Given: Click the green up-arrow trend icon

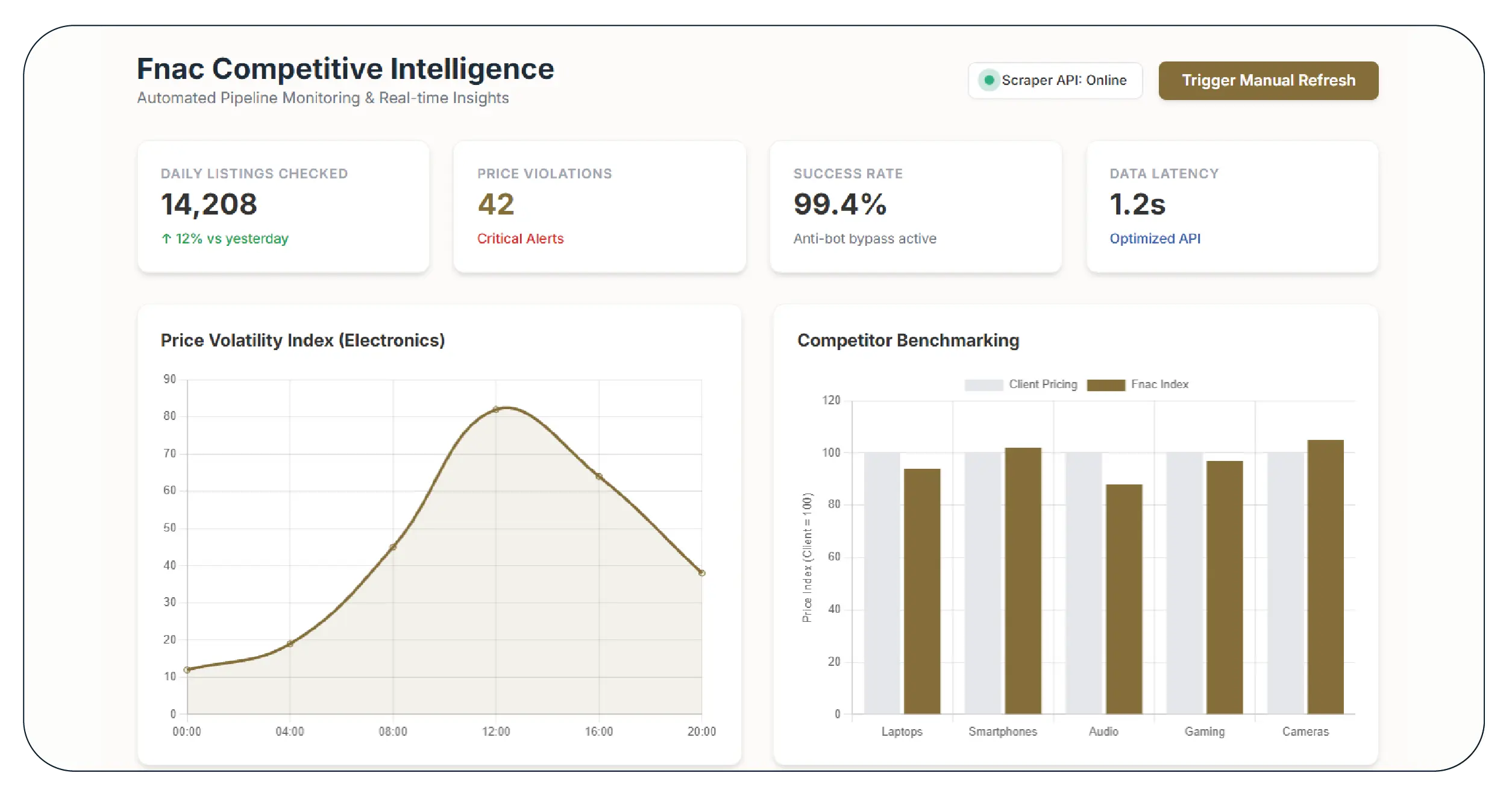Looking at the screenshot, I should pyautogui.click(x=166, y=239).
